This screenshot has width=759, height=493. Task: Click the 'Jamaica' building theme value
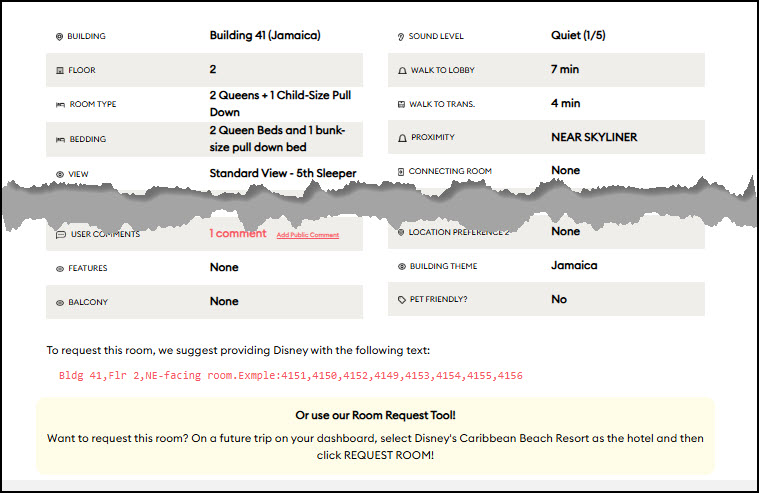(x=574, y=265)
